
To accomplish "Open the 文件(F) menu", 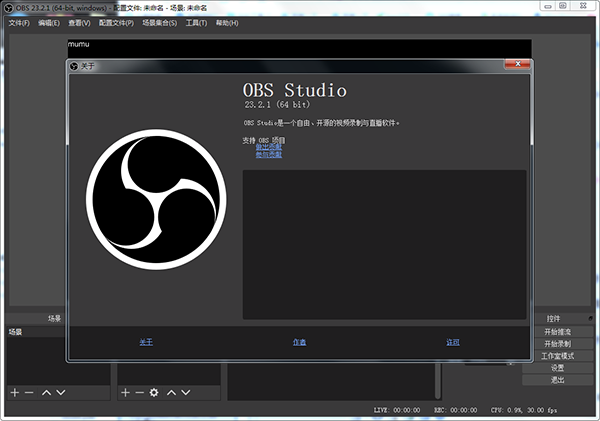I will click(x=19, y=23).
